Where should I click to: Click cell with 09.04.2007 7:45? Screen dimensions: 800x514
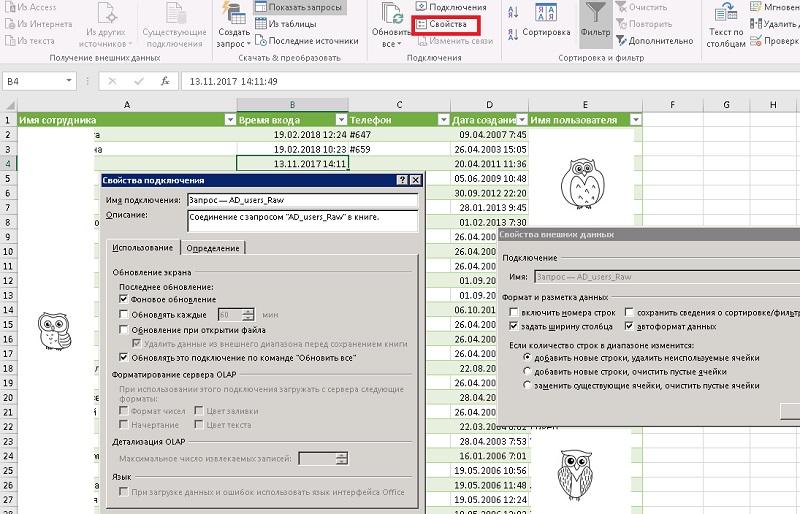click(489, 135)
